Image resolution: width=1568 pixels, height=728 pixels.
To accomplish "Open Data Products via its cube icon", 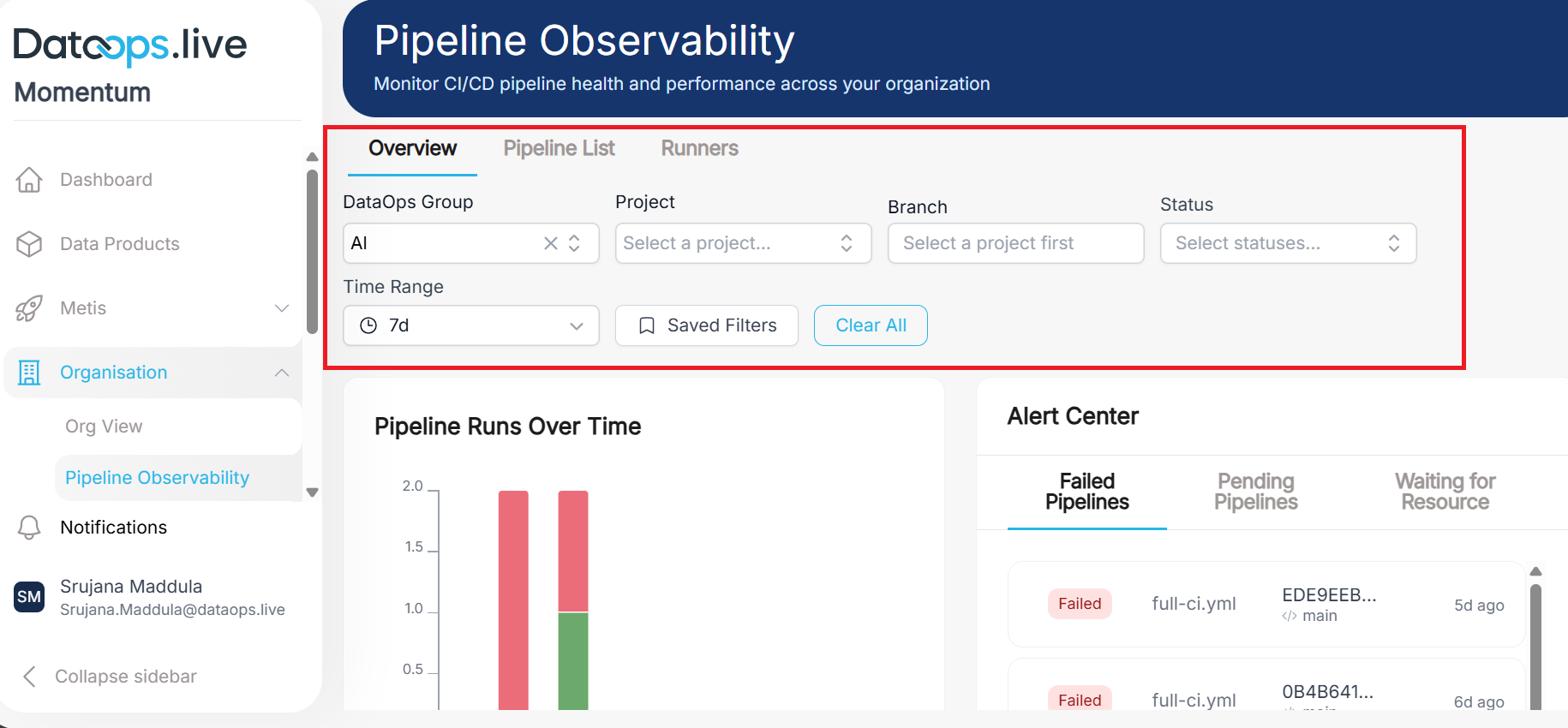I will point(29,243).
